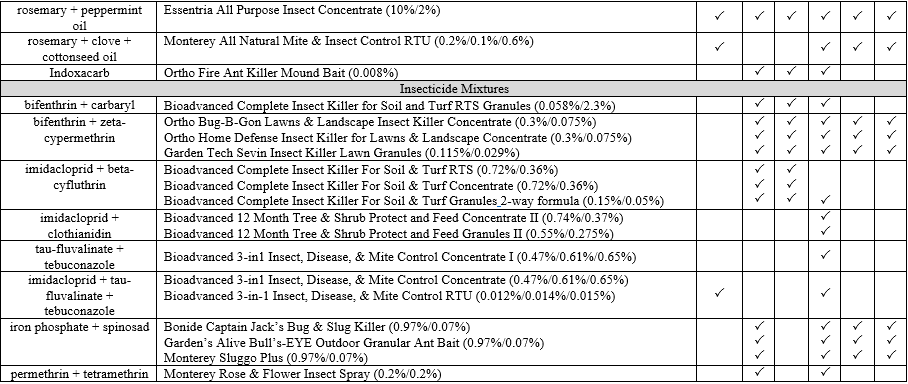Click Garden's Alive Bull's-EYE Ant Bait line
908x384 pixels.
(x=354, y=342)
